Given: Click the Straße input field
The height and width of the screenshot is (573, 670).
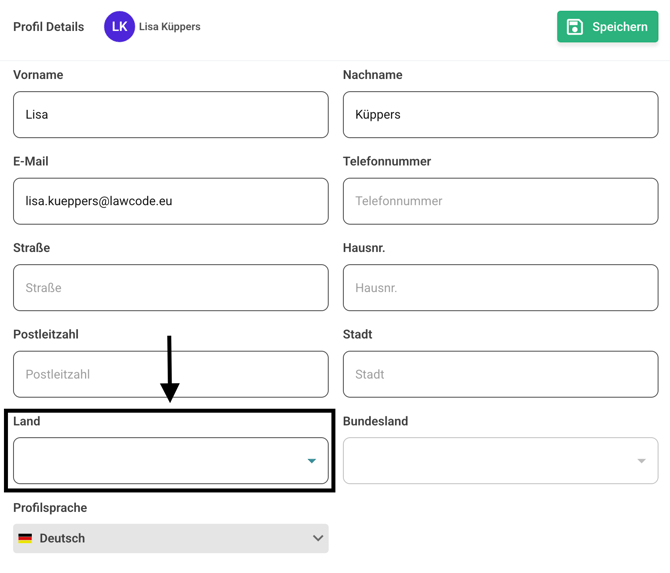Looking at the screenshot, I should tap(170, 288).
